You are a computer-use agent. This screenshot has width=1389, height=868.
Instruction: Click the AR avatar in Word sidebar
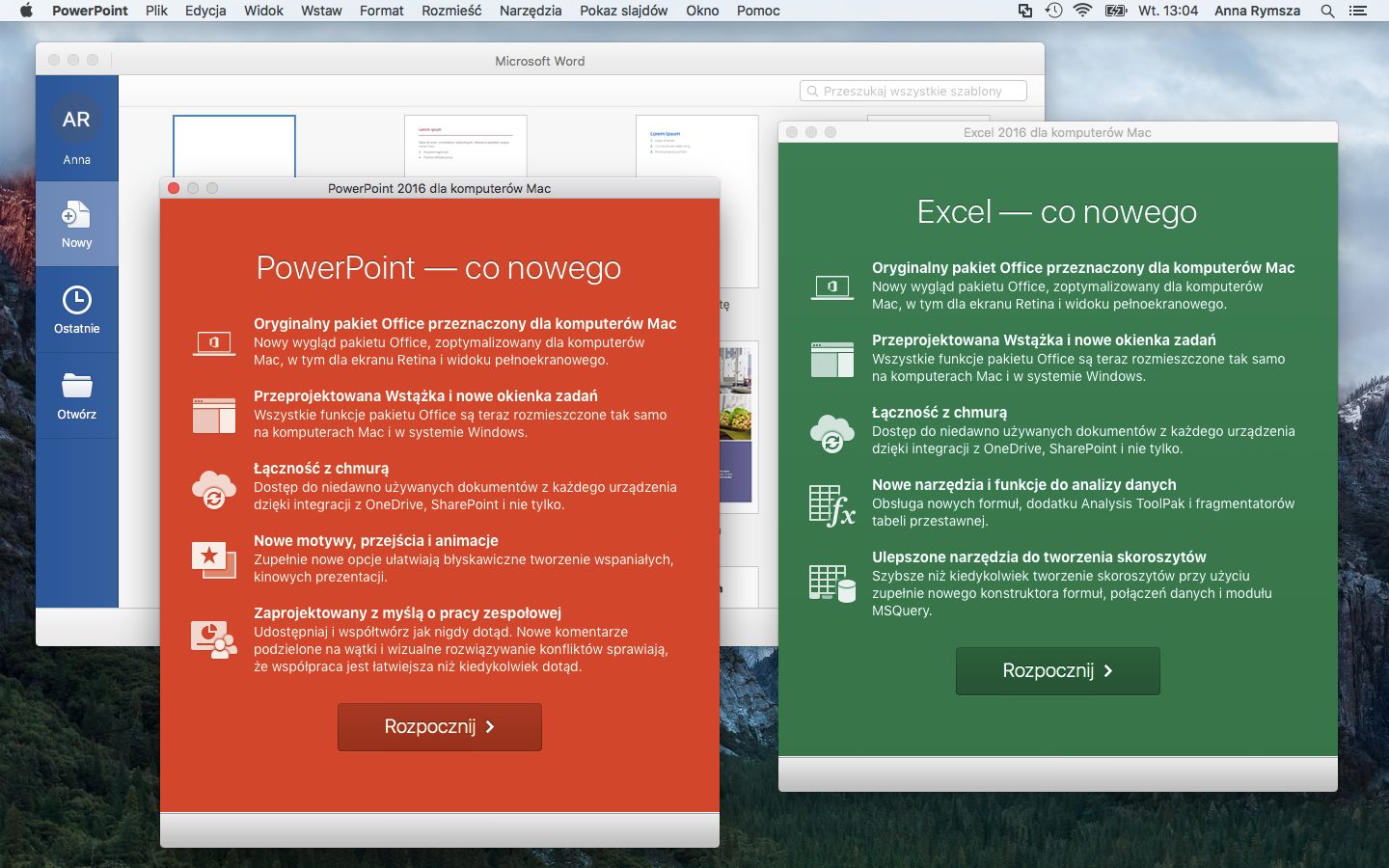[x=76, y=120]
